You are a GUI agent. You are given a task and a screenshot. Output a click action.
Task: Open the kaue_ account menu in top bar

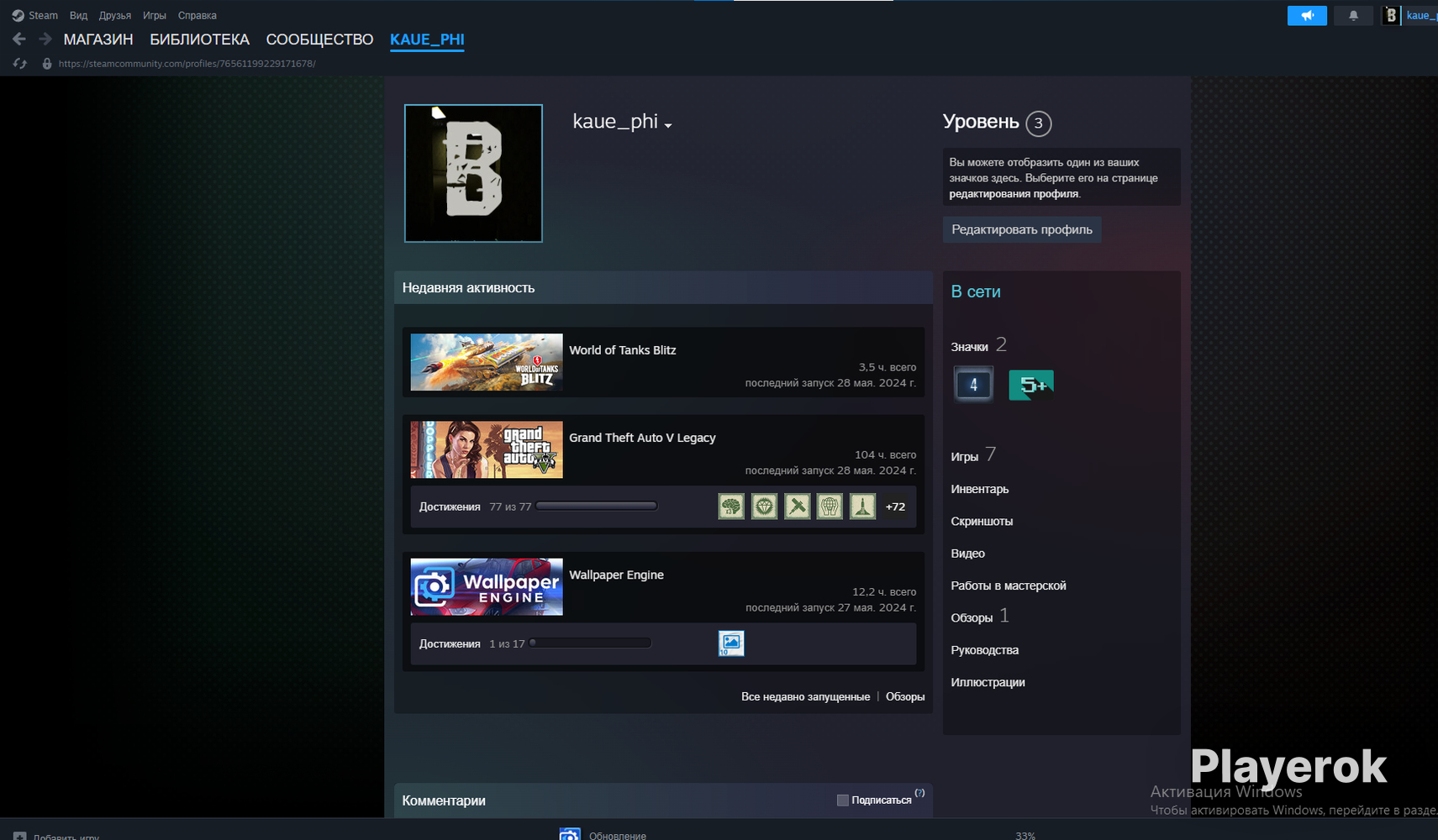pos(1421,15)
